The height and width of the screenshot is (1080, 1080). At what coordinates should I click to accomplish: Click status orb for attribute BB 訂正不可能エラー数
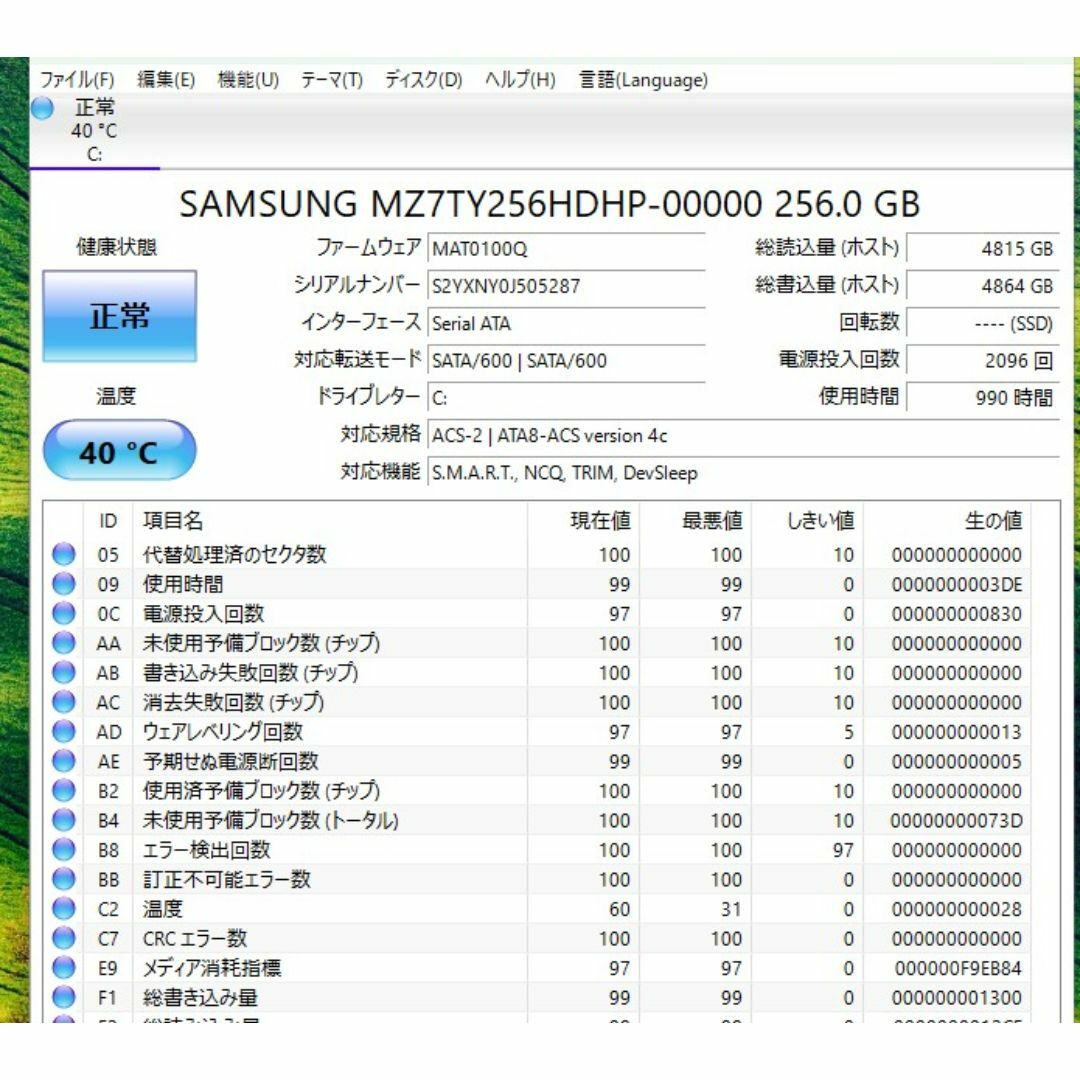pyautogui.click(x=64, y=880)
